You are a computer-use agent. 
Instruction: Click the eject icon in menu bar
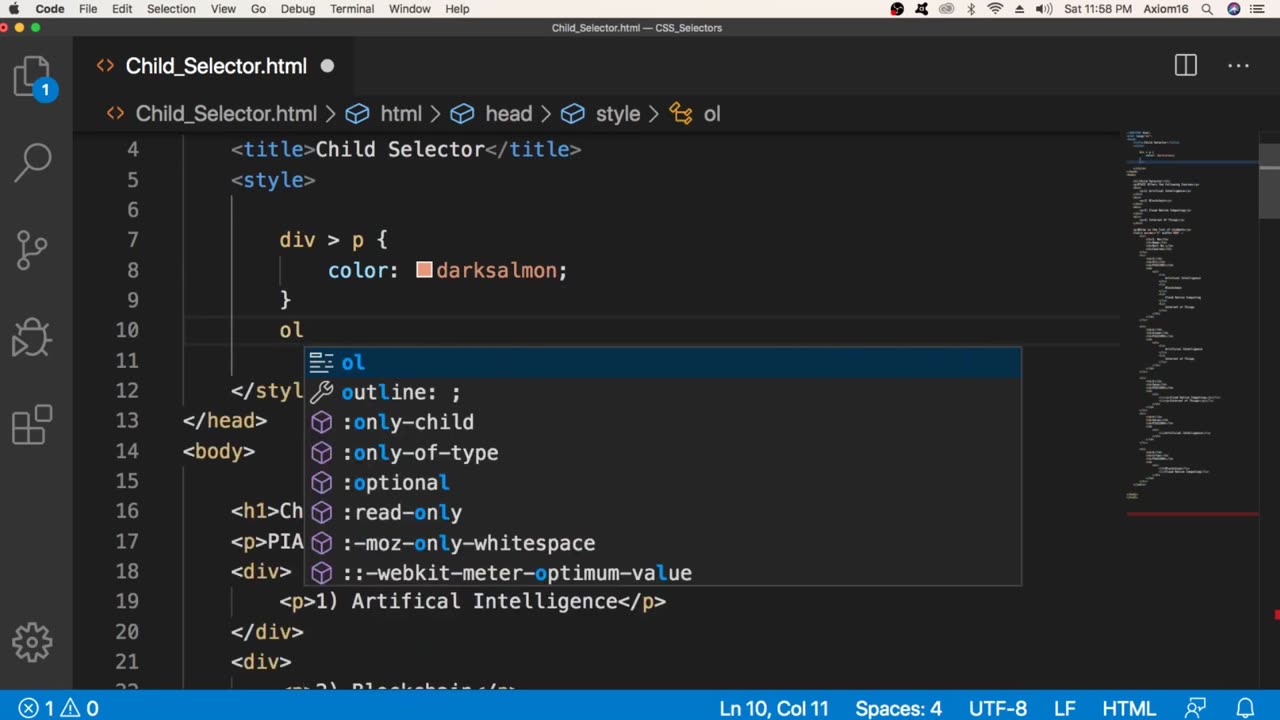1020,9
